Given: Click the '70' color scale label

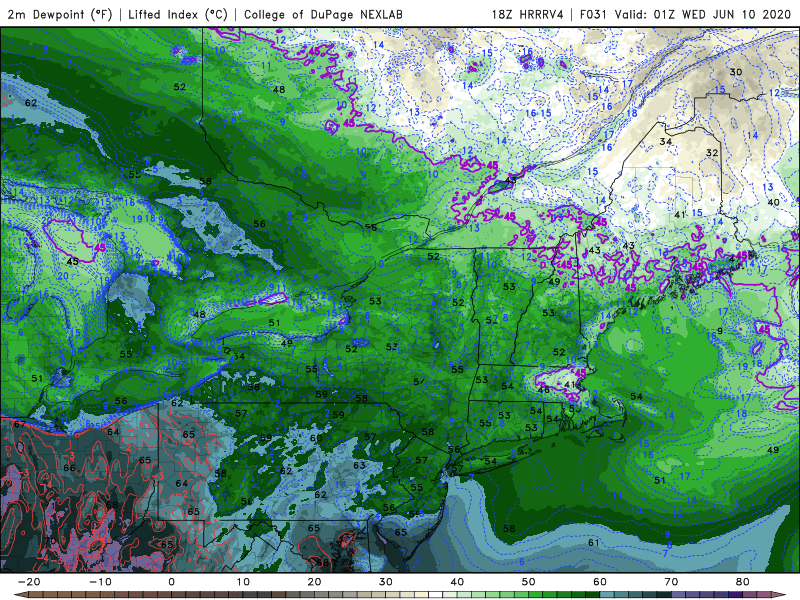Looking at the screenshot, I should pos(671,582).
